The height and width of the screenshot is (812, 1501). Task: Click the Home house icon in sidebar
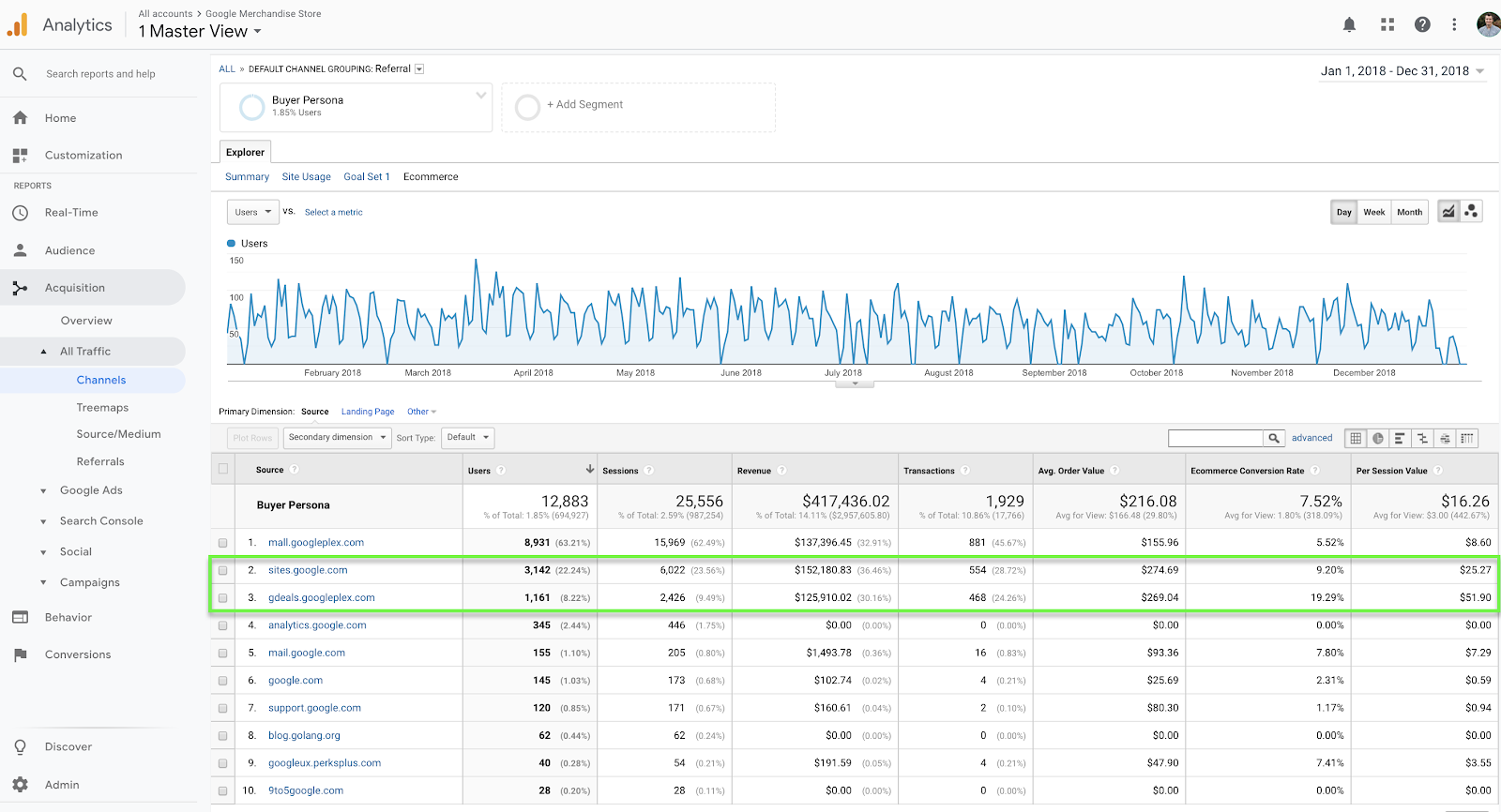tap(20, 118)
